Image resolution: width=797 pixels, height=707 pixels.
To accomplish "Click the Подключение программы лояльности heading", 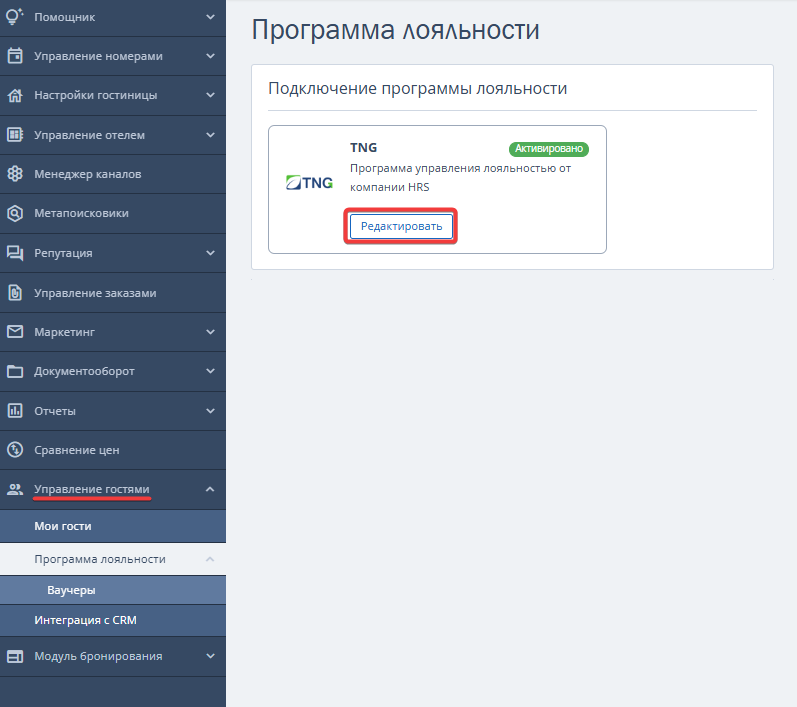I will 417,88.
